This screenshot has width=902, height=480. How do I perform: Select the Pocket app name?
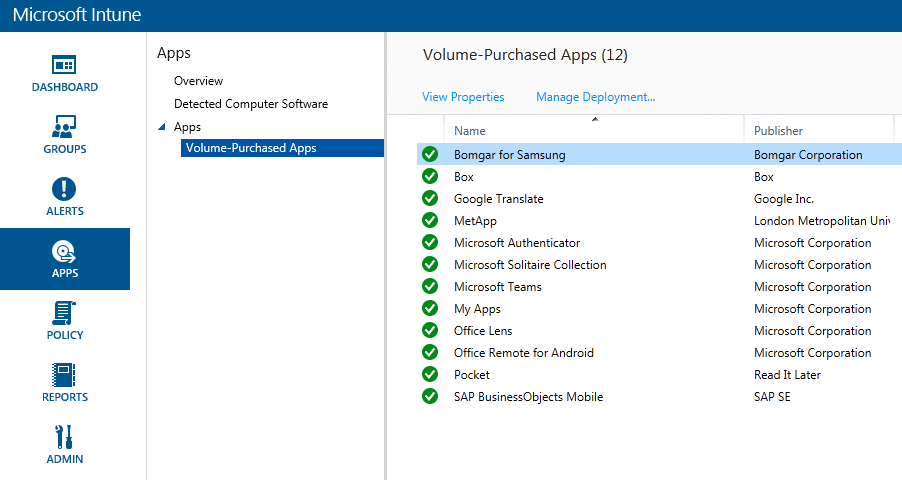click(472, 375)
